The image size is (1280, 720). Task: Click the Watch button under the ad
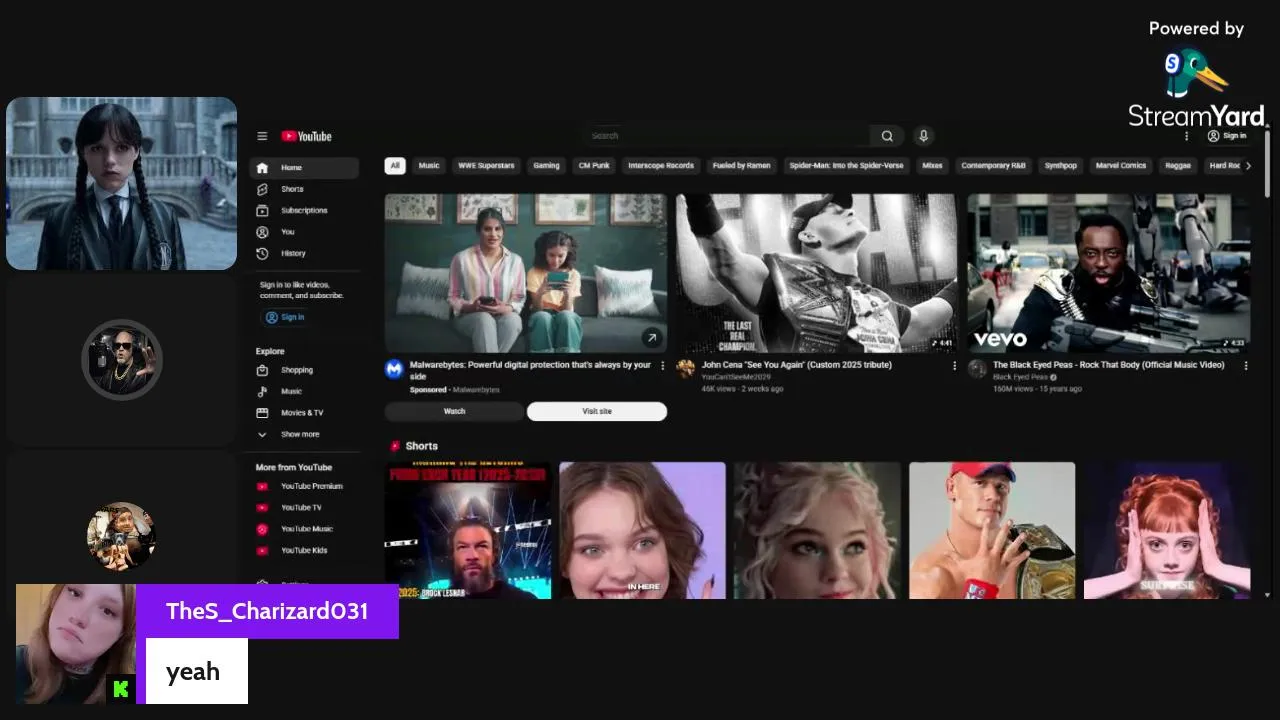(x=454, y=411)
